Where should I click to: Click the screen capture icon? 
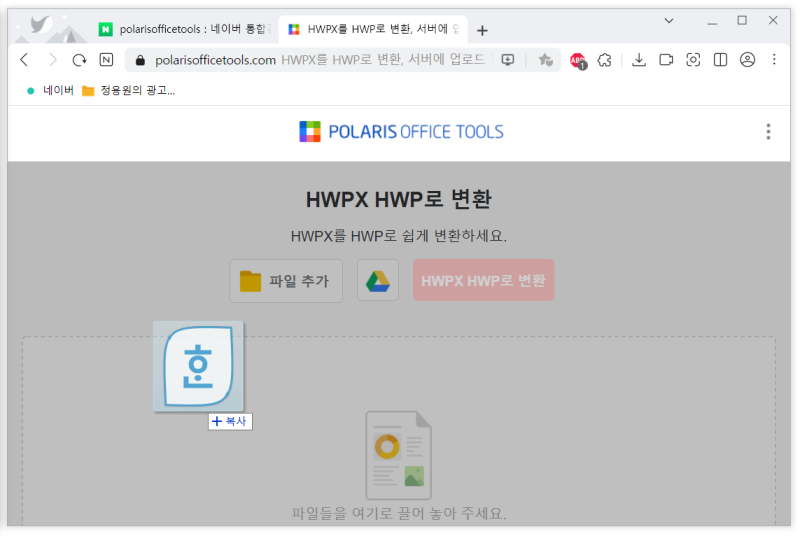[x=693, y=60]
